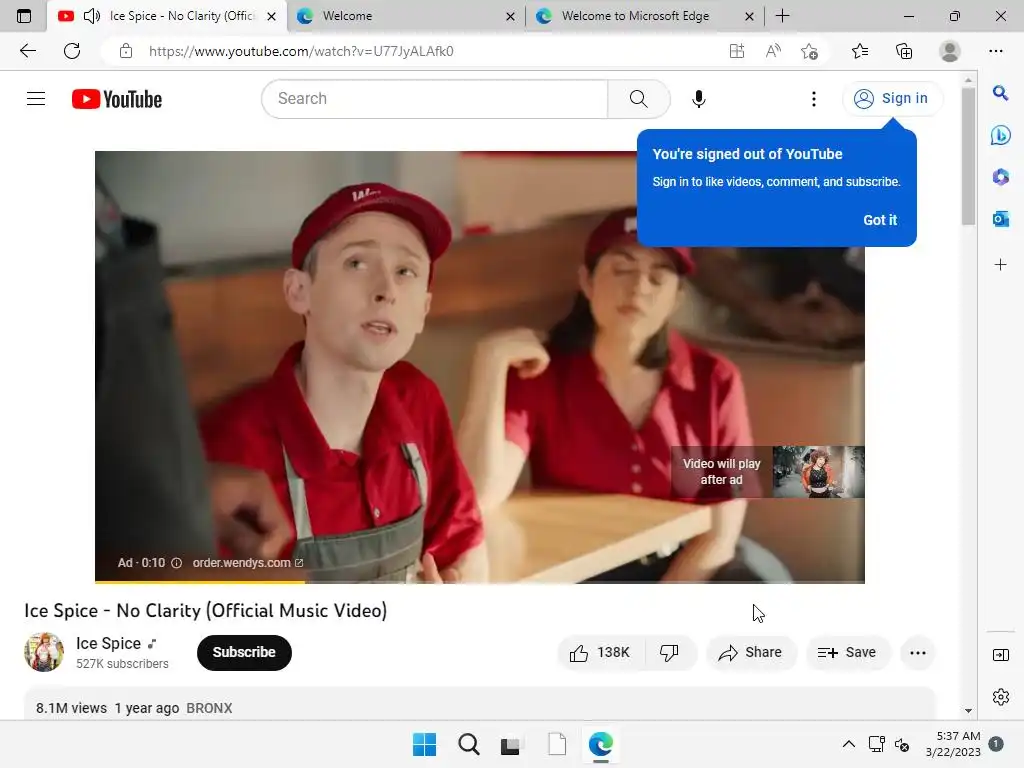The height and width of the screenshot is (768, 1024).
Task: Open sidebar settings gear
Action: pyautogui.click(x=1000, y=697)
